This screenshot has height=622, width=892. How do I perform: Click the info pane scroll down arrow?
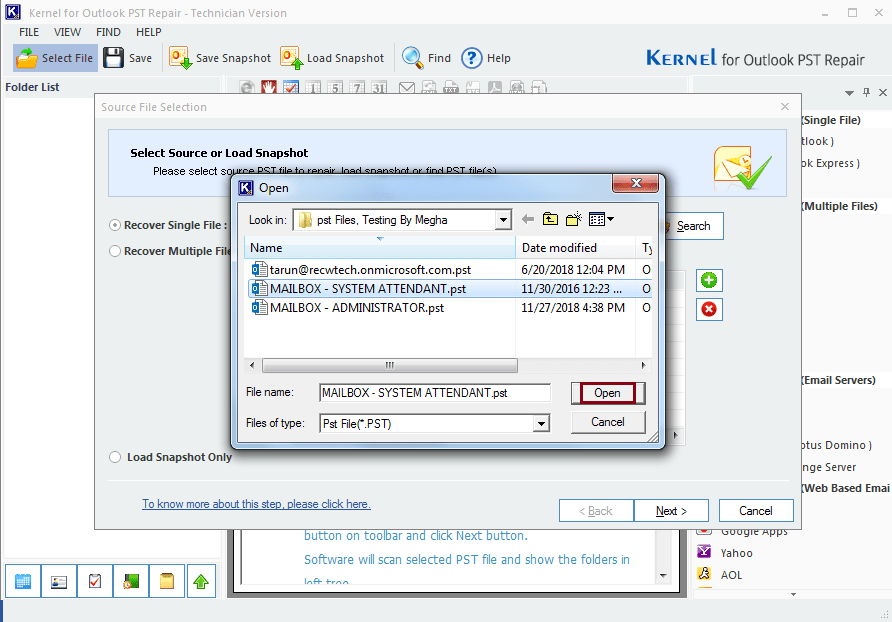tap(663, 575)
